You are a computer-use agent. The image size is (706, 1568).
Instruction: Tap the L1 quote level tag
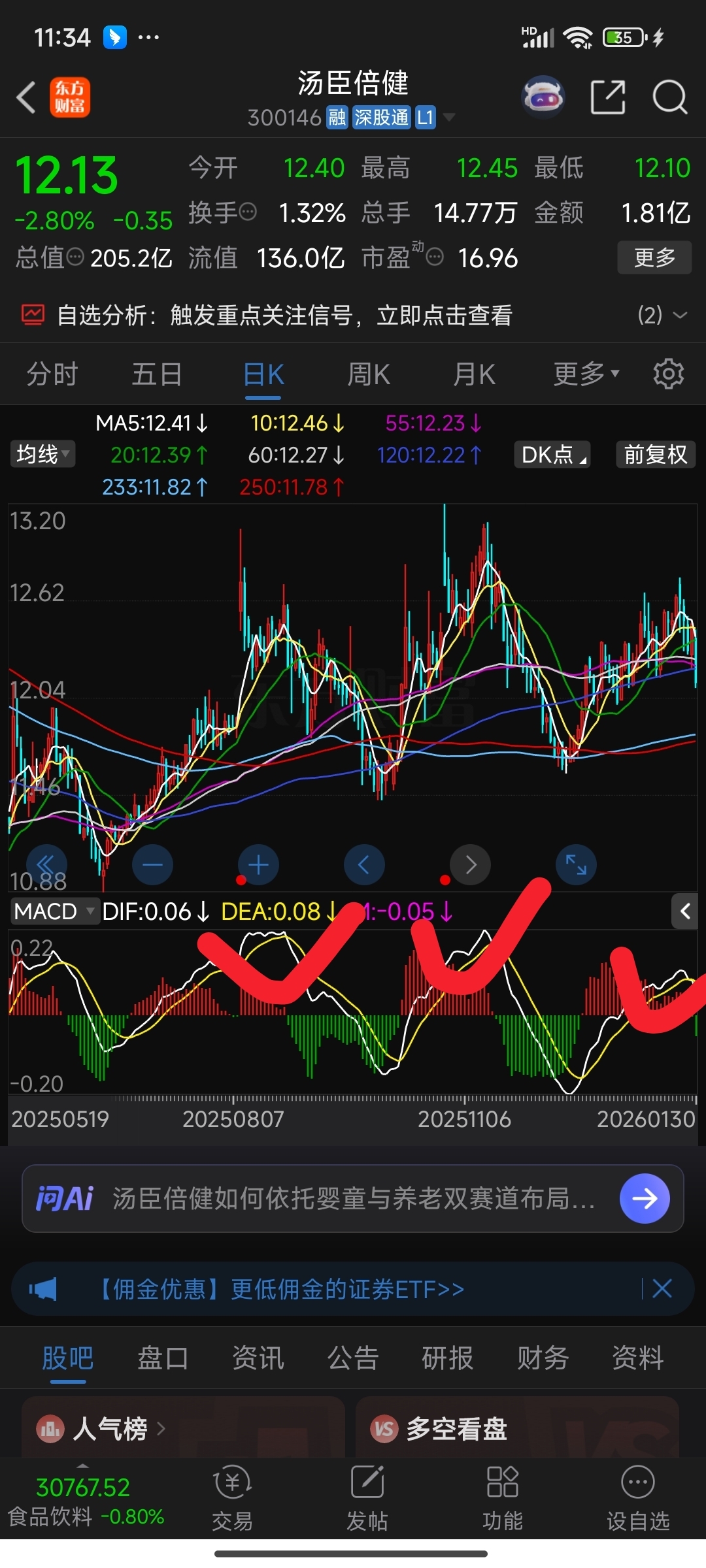pos(425,118)
